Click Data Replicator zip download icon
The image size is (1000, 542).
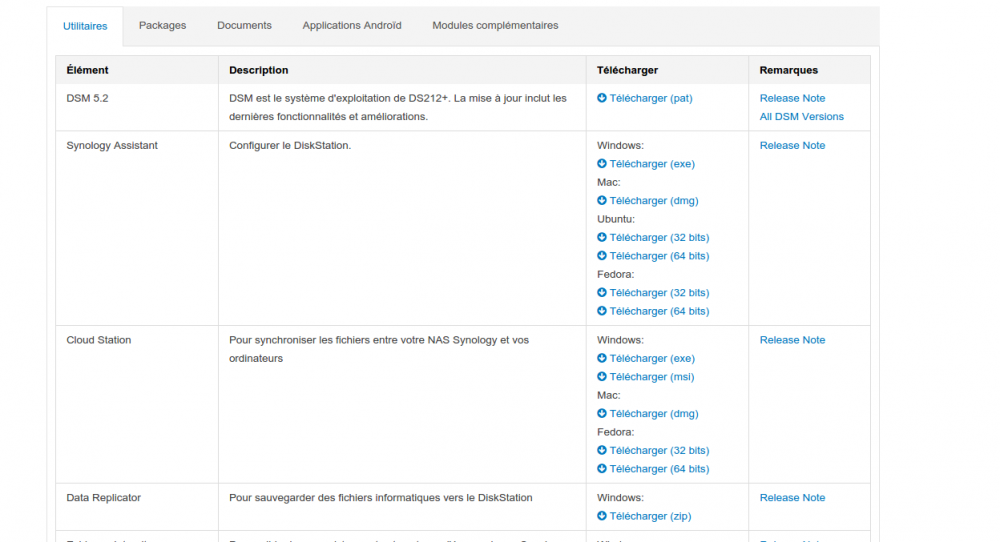pos(601,516)
